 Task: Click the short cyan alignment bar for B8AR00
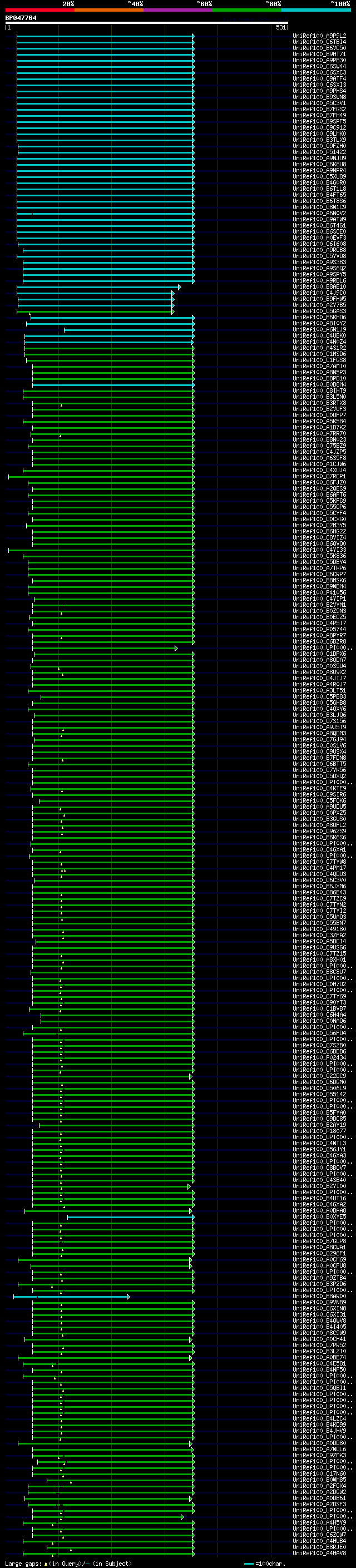(x=72, y=1297)
